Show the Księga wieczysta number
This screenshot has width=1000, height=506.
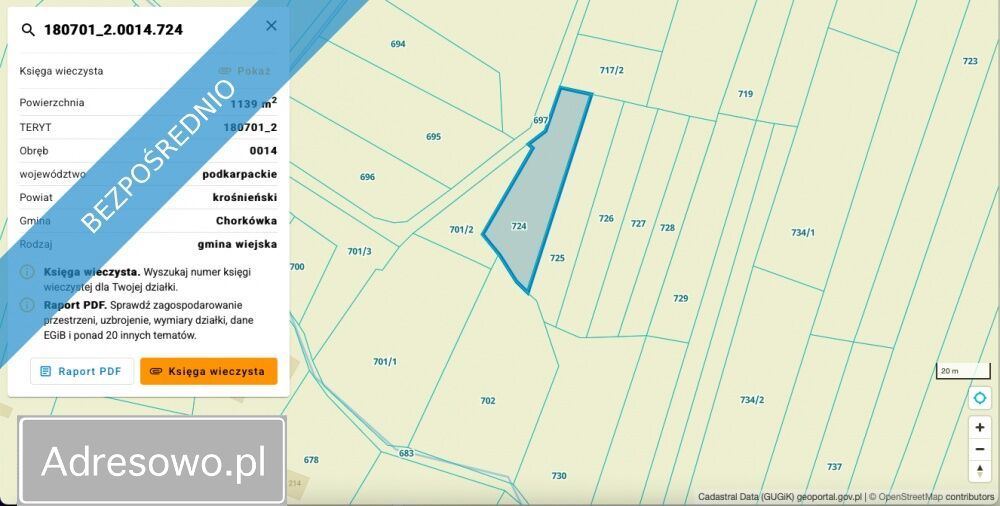(245, 71)
